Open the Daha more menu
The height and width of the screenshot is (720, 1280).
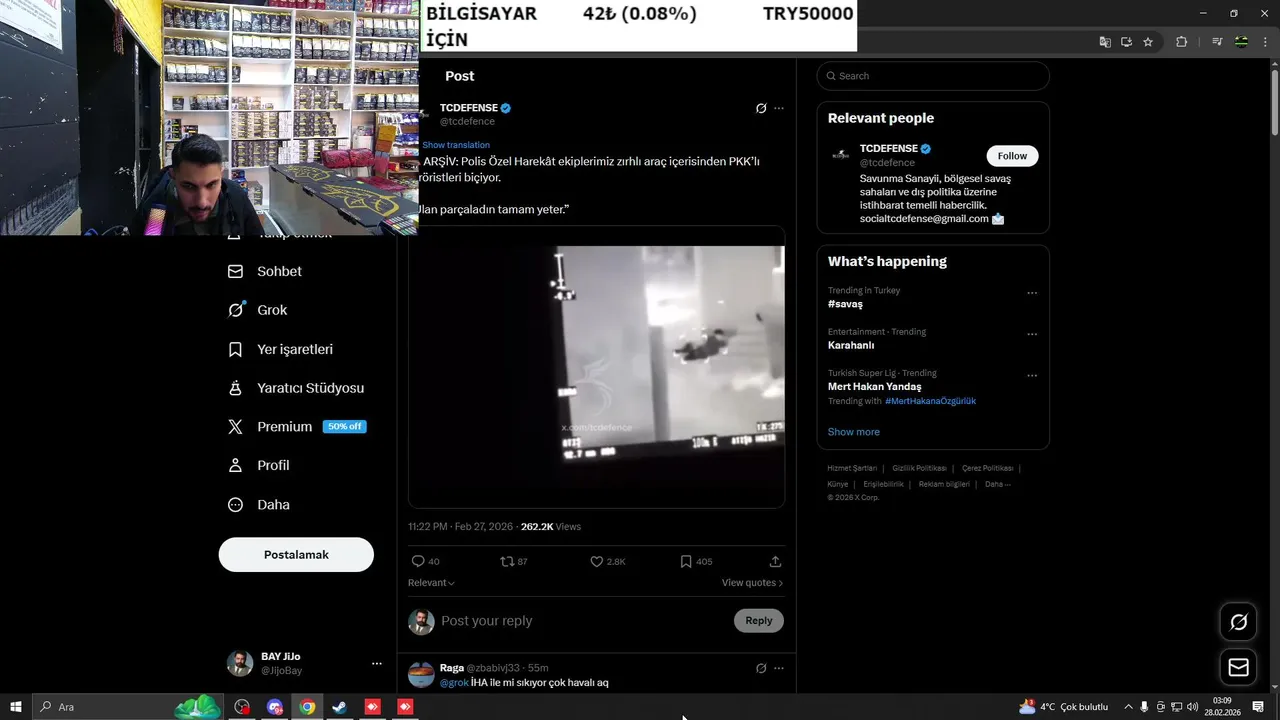[258, 505]
